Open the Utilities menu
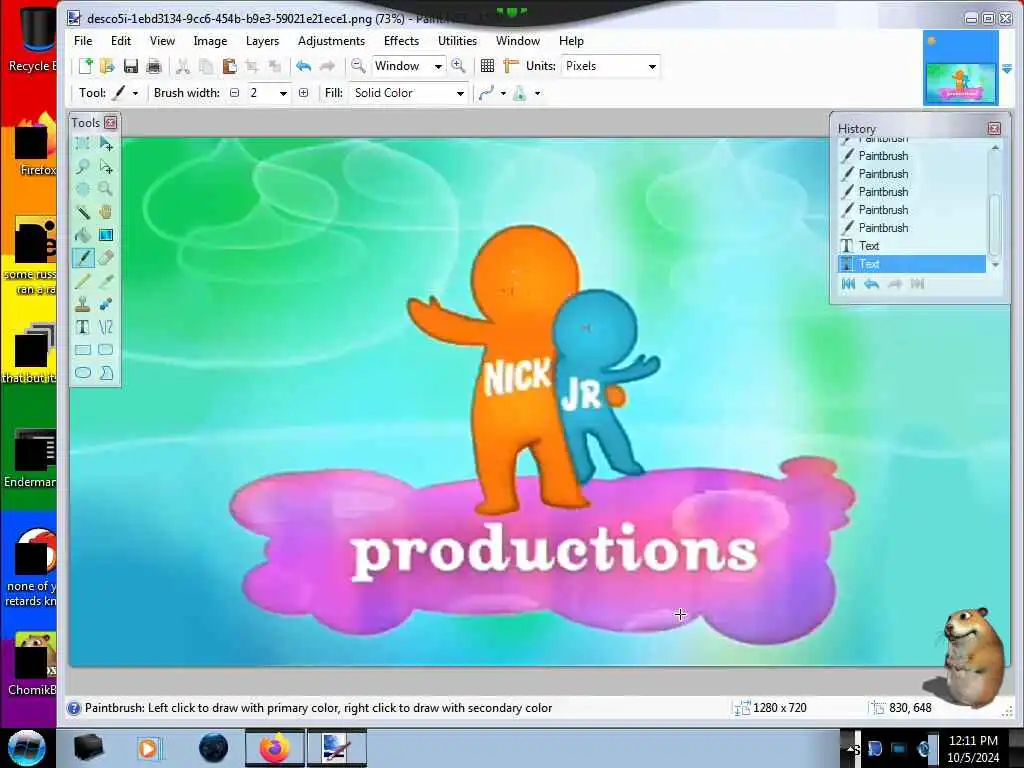 (x=457, y=41)
